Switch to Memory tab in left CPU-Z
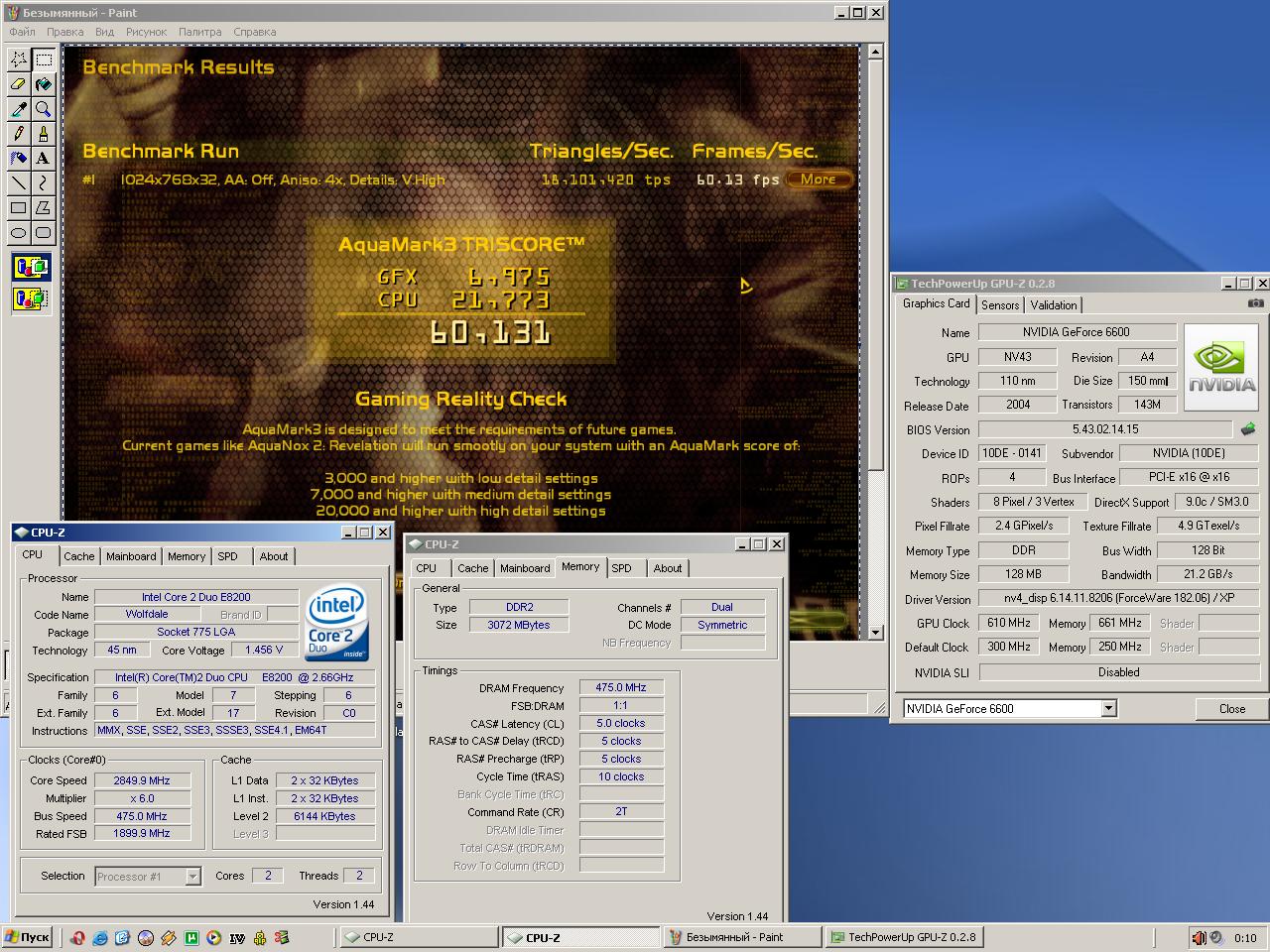Viewport: 1270px width, 952px height. [x=187, y=556]
